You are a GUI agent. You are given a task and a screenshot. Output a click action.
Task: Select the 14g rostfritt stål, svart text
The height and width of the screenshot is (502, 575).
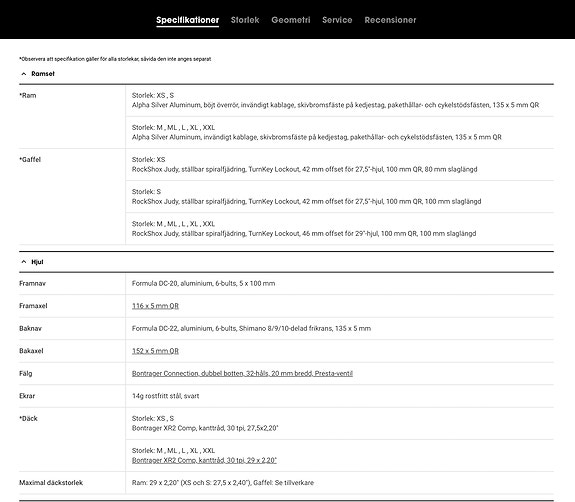[166, 396]
